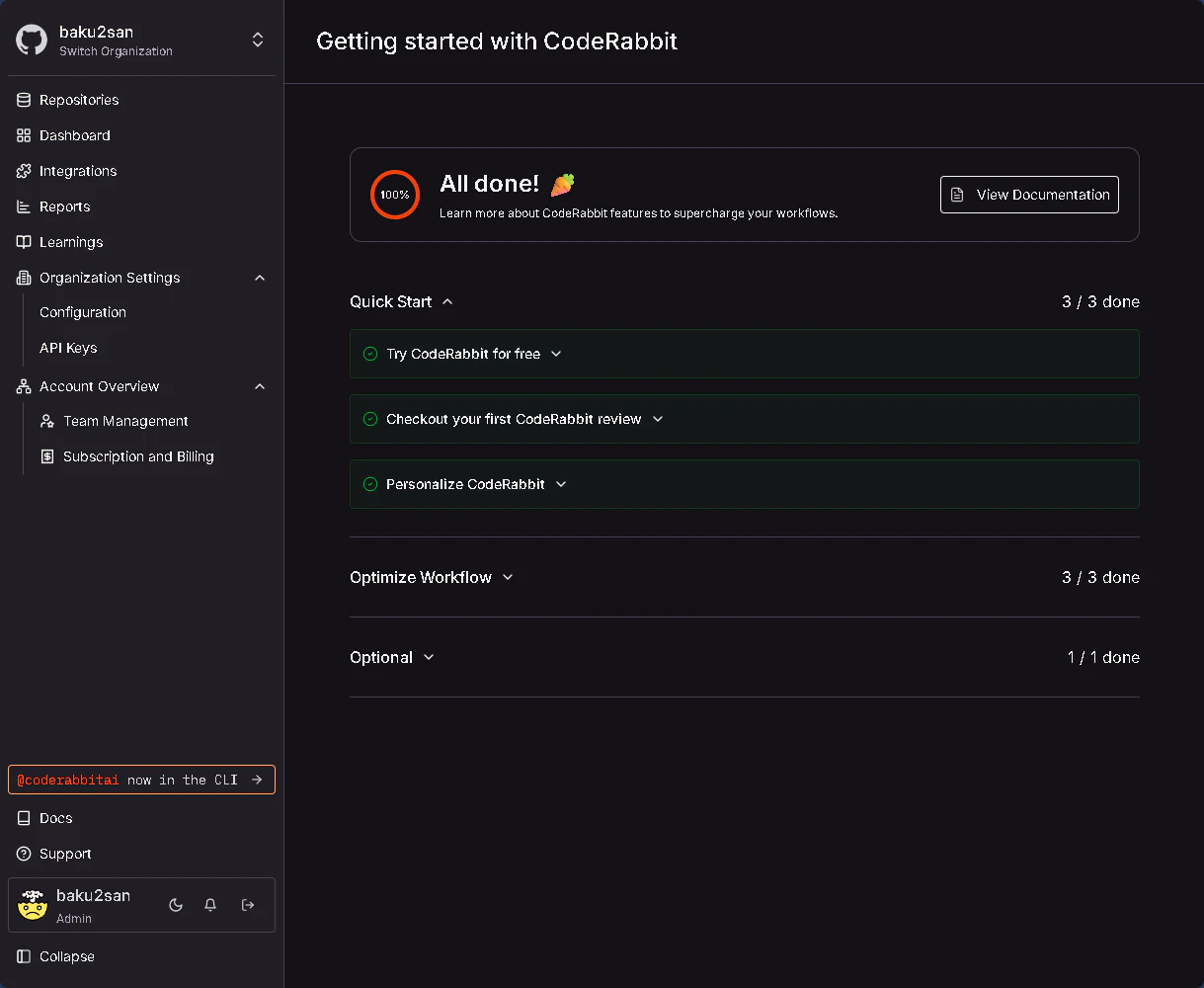Click the Collapse sidebar icon
This screenshot has width=1204, height=988.
click(24, 956)
